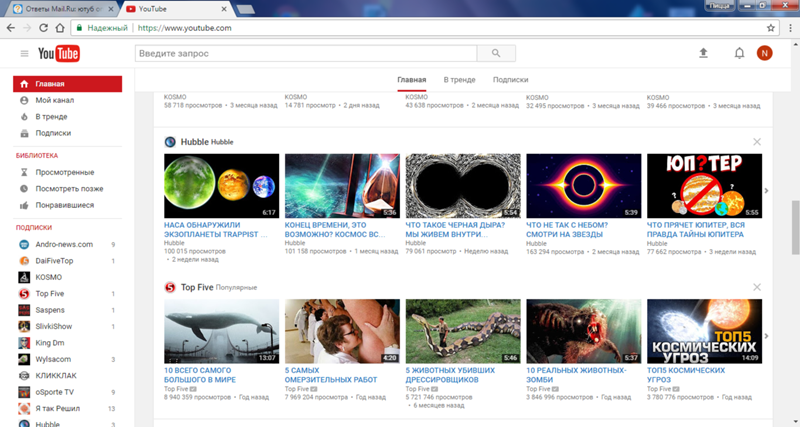Open Просмотренные history

pos(67,172)
